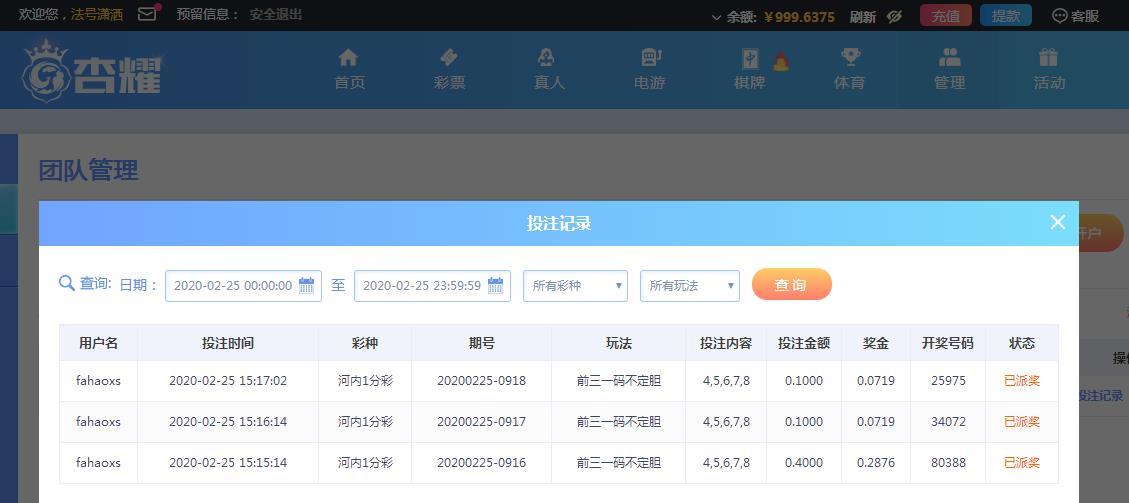The width and height of the screenshot is (1129, 503).
Task: Click 刷新 to refresh balance
Action: (x=862, y=17)
